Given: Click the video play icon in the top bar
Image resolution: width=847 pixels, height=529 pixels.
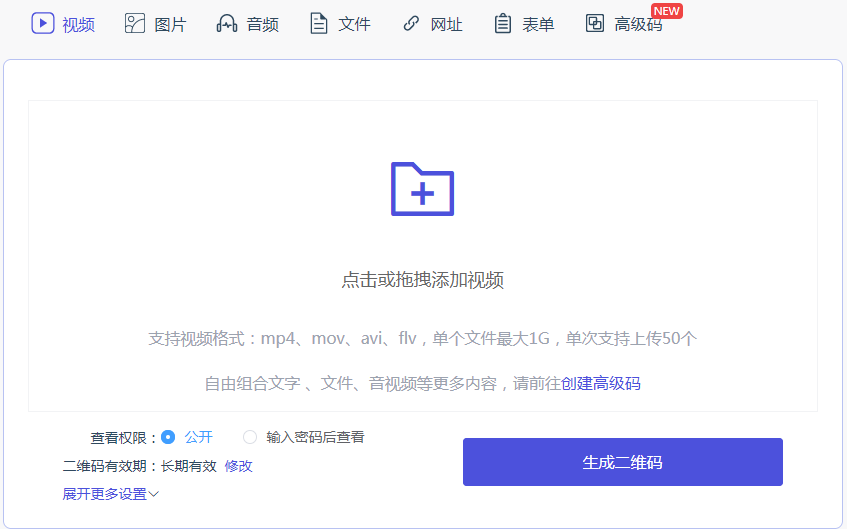Looking at the screenshot, I should tap(42, 23).
